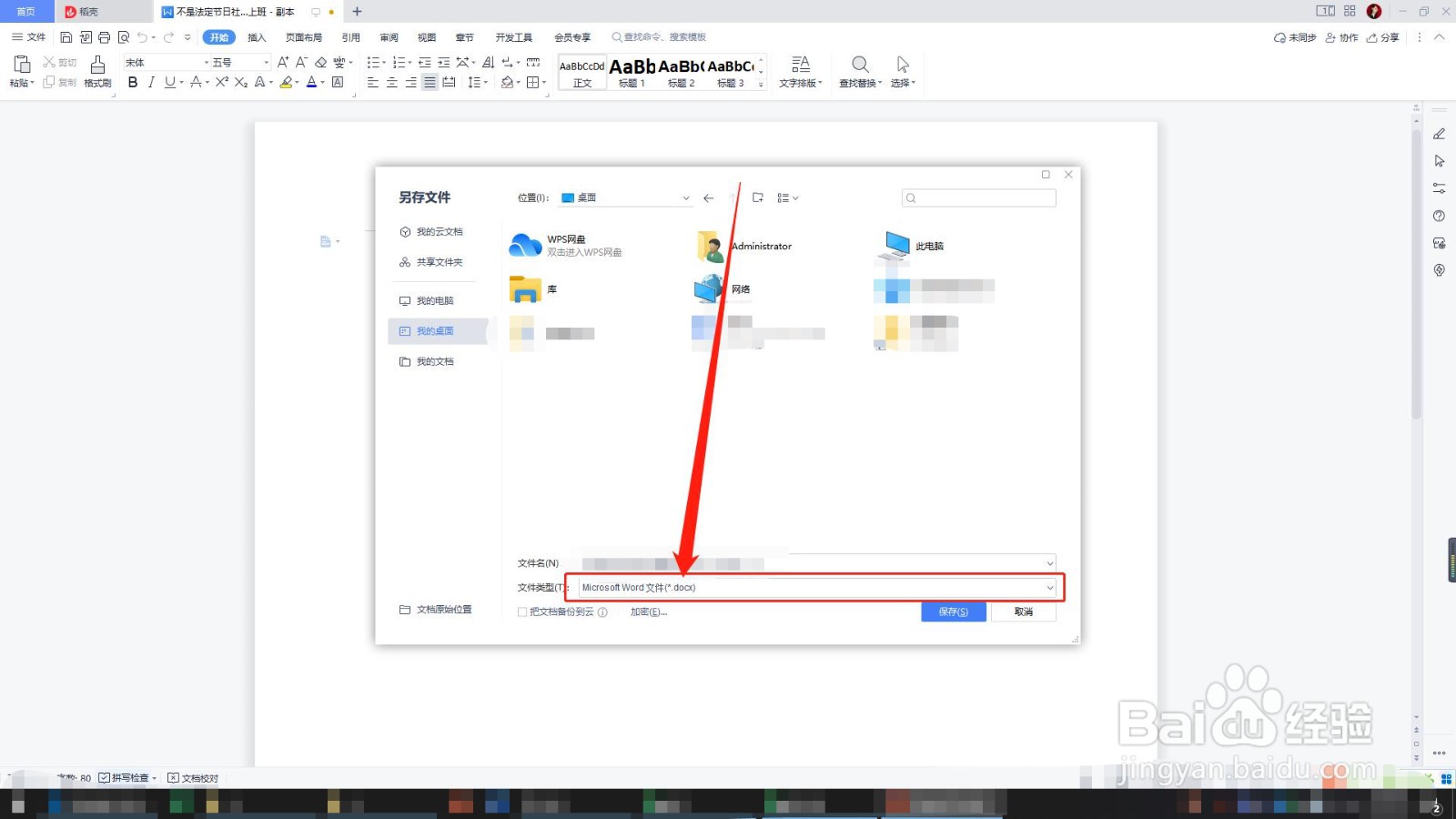Click the 取消 Cancel button
Image resolution: width=1456 pixels, height=819 pixels.
click(1024, 612)
